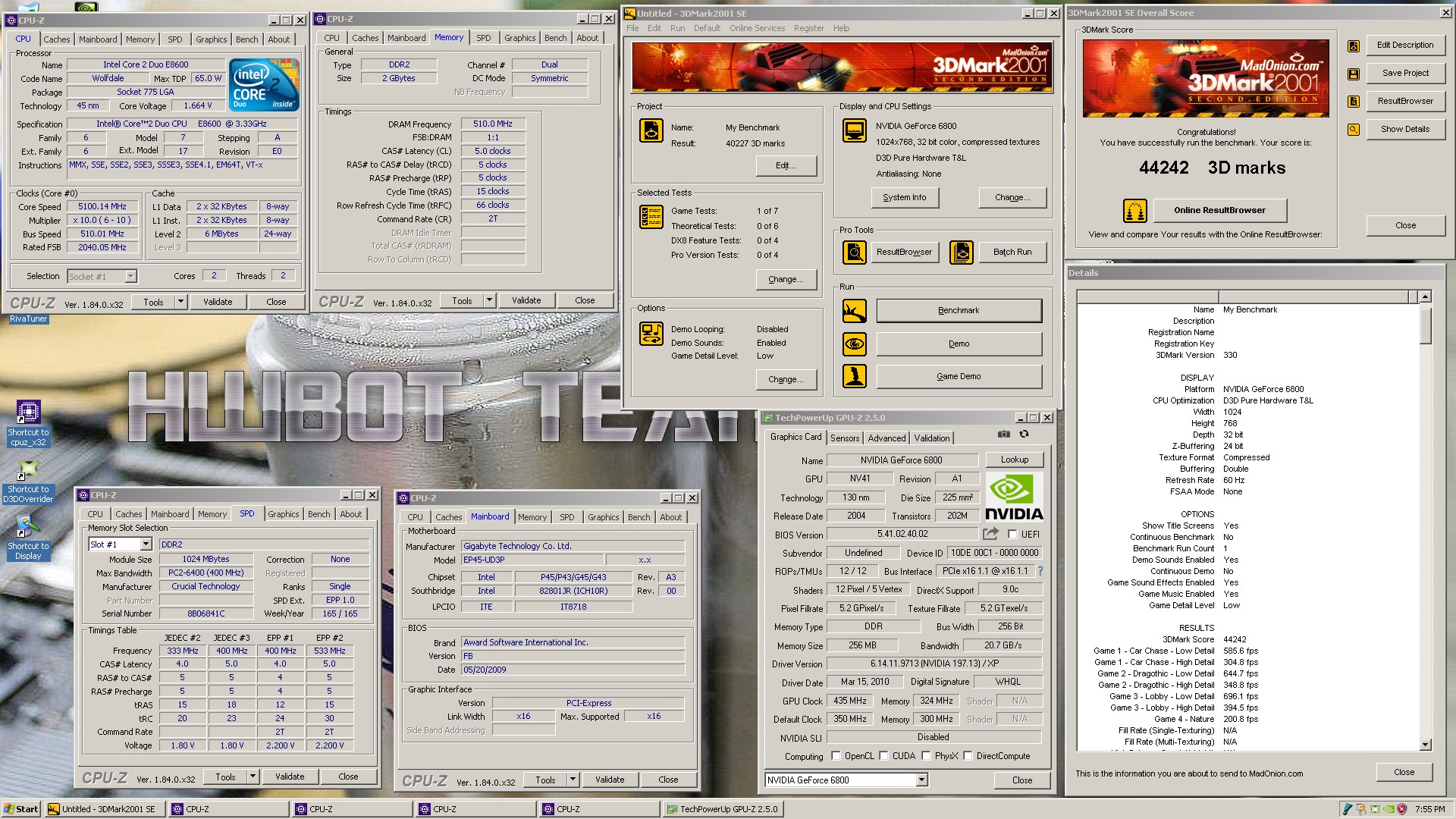Switch to the Bench tab in CPU-Z Memory window
The image size is (1456, 819).
[556, 38]
